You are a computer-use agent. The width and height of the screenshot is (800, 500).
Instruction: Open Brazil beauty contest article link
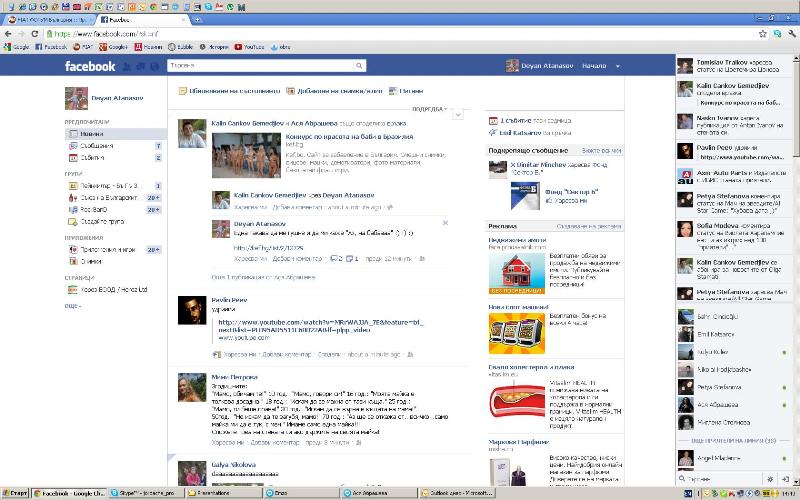(349, 137)
